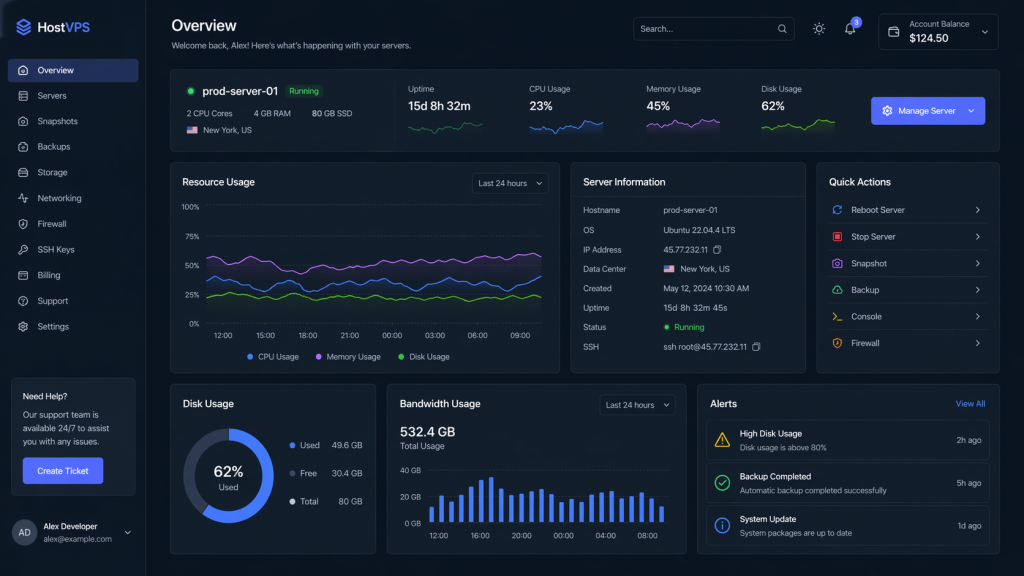The width and height of the screenshot is (1024, 576).
Task: Copy the SSH connection string via copy icon
Action: click(x=758, y=347)
